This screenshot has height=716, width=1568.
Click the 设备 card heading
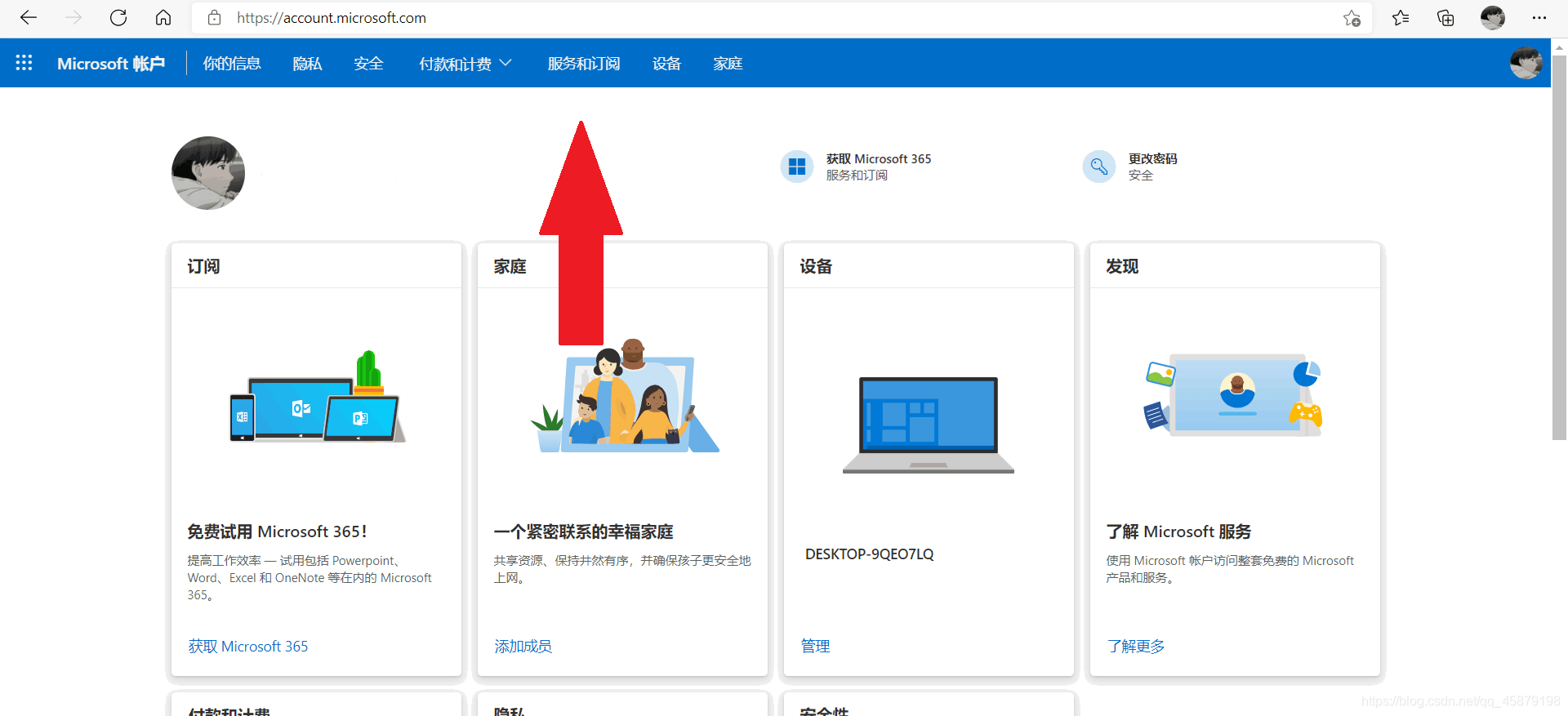tap(816, 266)
